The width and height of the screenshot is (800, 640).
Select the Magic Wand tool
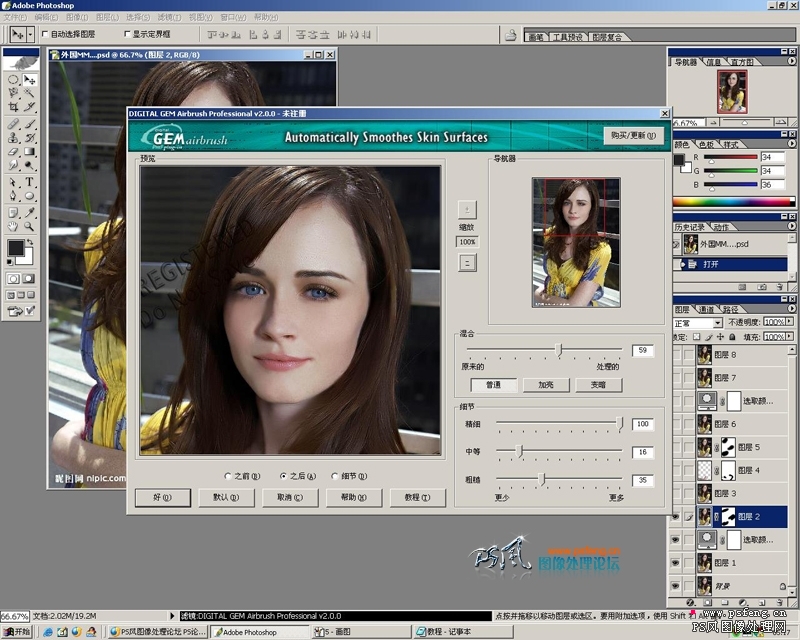[x=30, y=93]
